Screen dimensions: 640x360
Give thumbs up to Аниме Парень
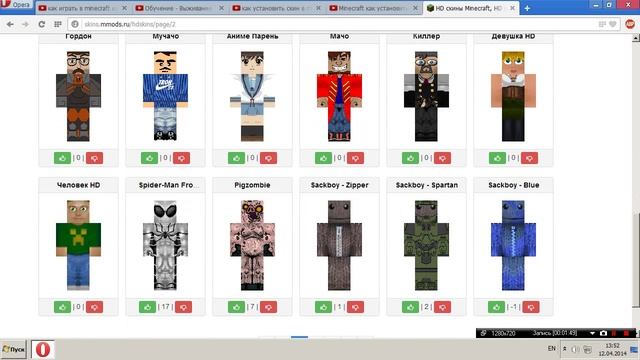click(236, 158)
